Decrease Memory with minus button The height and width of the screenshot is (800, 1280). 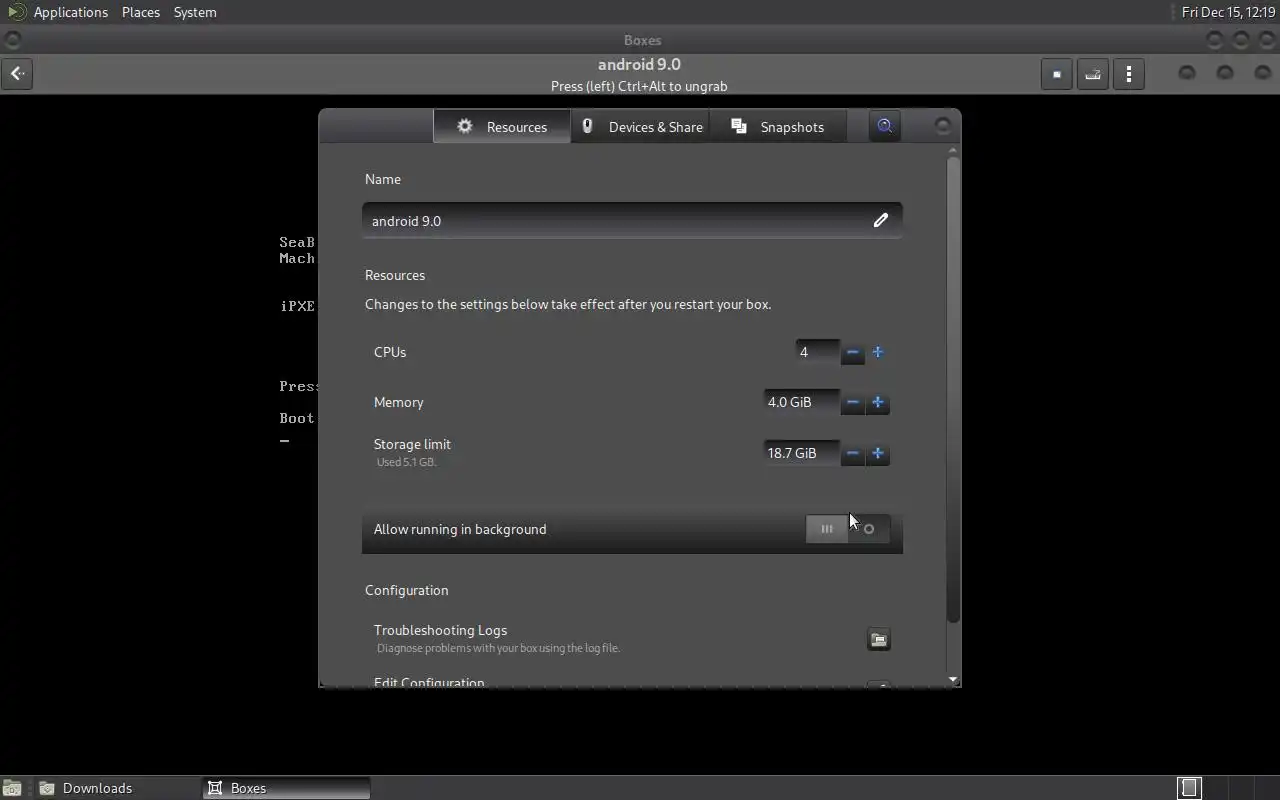click(x=852, y=402)
